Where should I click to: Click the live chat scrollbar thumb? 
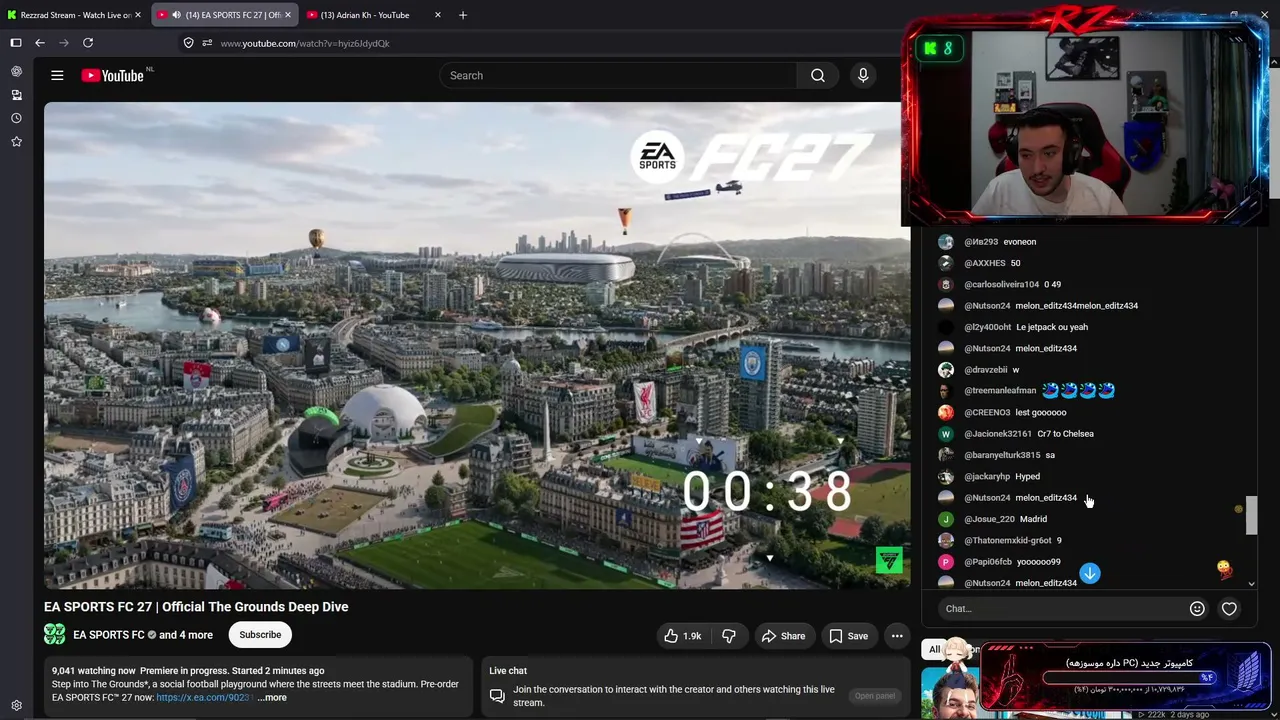pyautogui.click(x=1251, y=516)
